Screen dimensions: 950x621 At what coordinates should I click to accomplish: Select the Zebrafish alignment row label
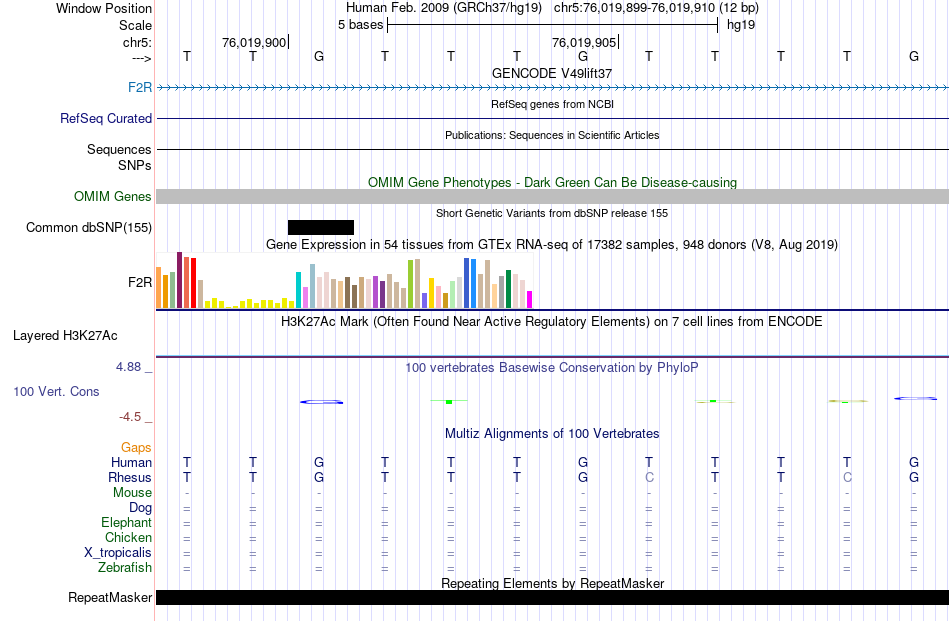(125, 568)
